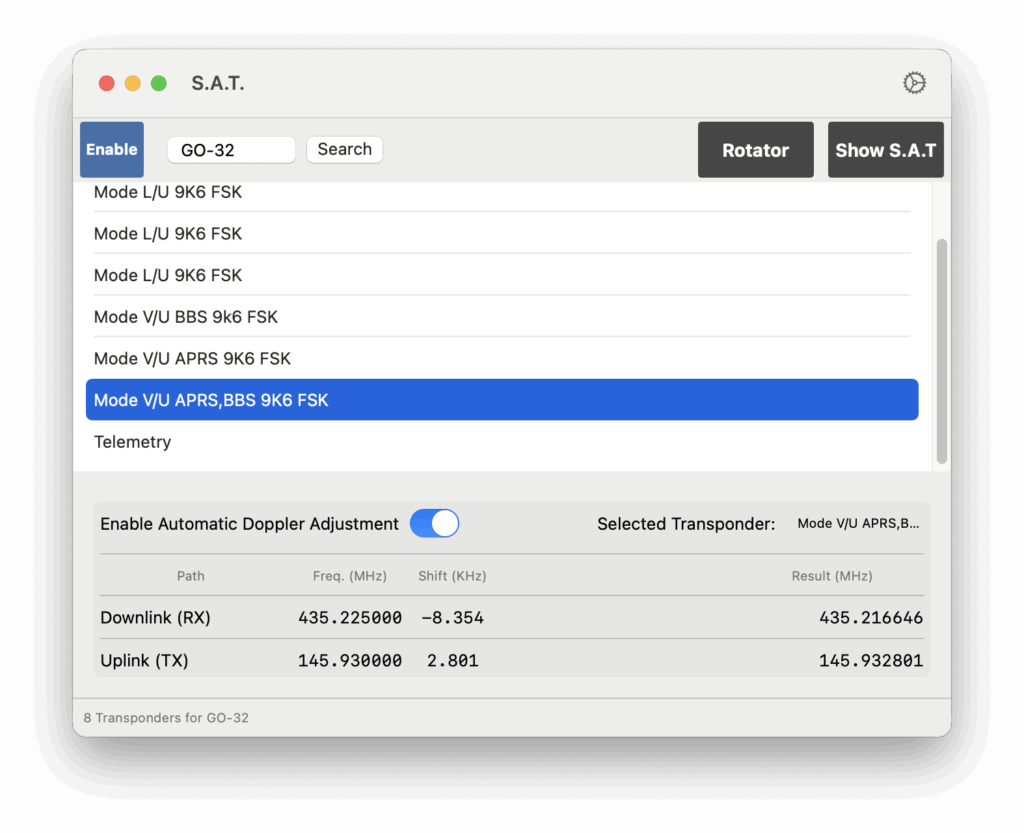Screen dimensions: 1024x833
Task: Click the Uplink shift value 2.801
Action: coord(453,661)
